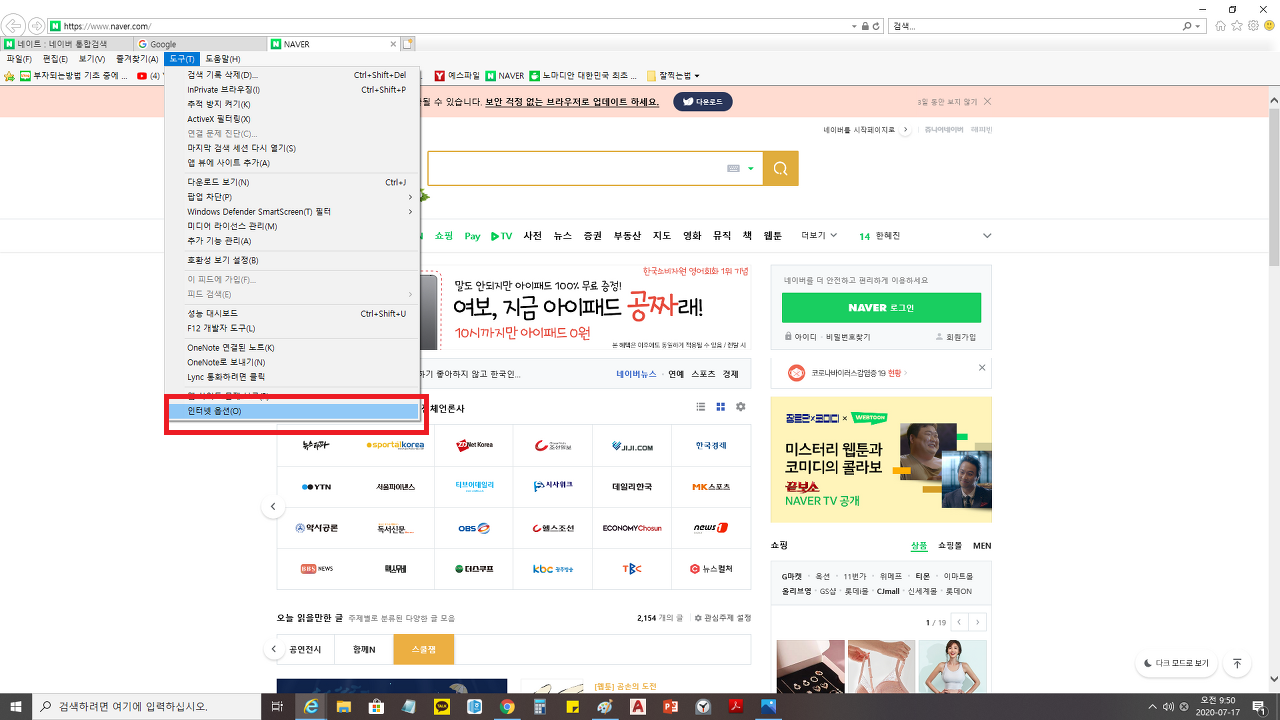Screen dimensions: 1280x720
Task: Go to previous newsstand page arrow
Action: click(274, 507)
